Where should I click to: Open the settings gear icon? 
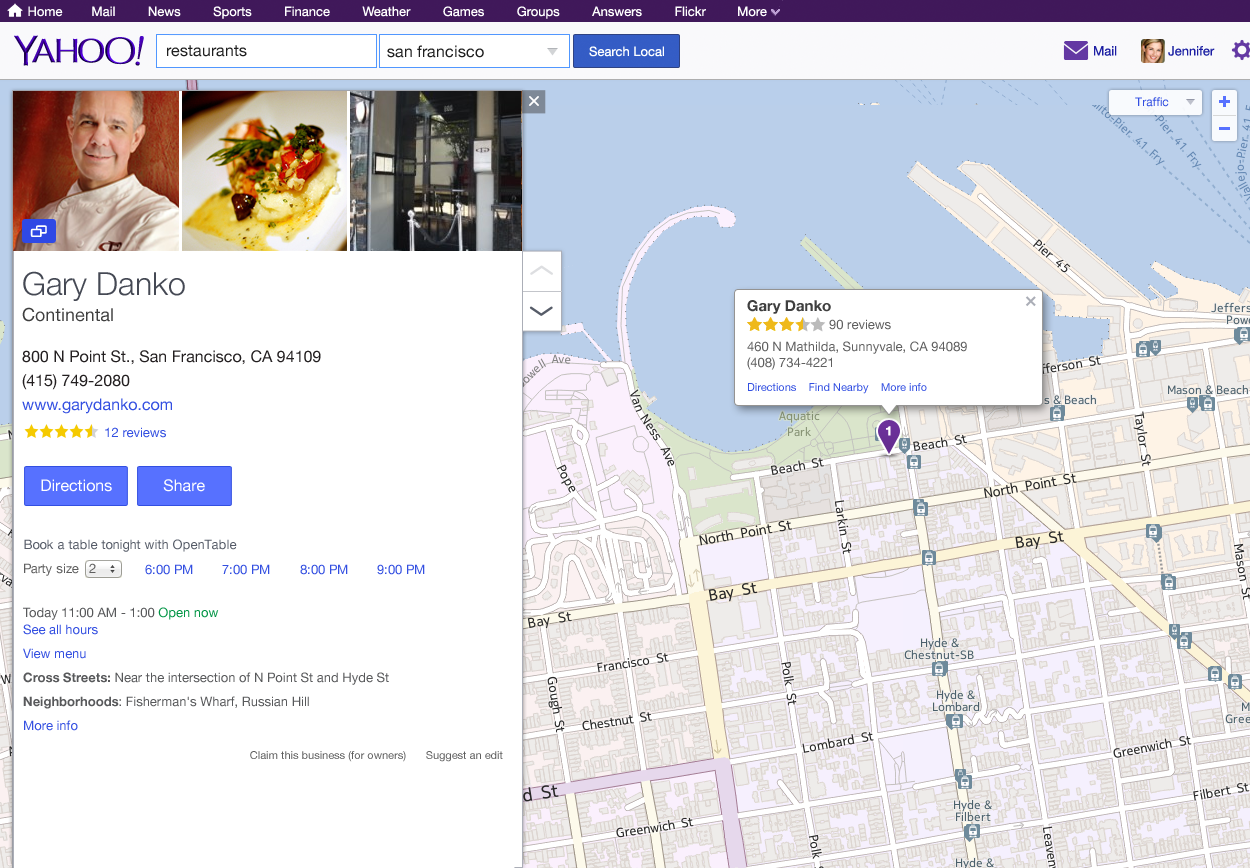pos(1241,51)
